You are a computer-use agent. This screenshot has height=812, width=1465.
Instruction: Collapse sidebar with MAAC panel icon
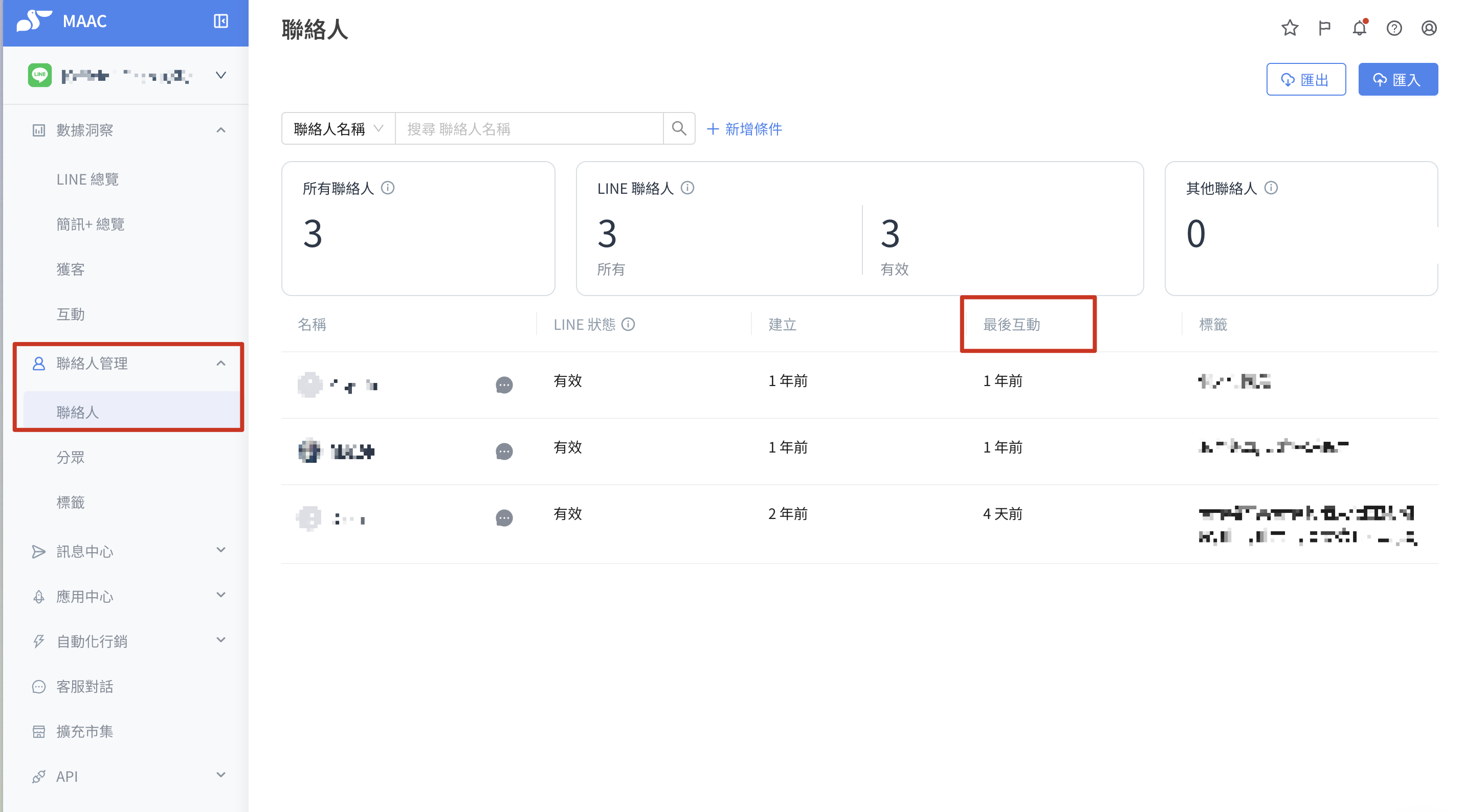pos(220,21)
